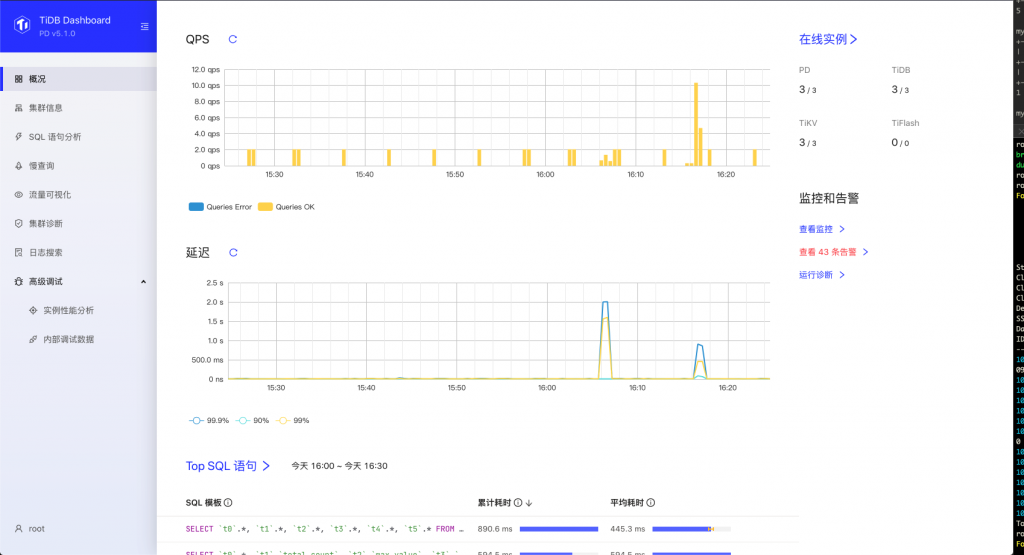Image resolution: width=1024 pixels, height=555 pixels.
Task: Click the 查看监控 link
Action: click(x=822, y=229)
